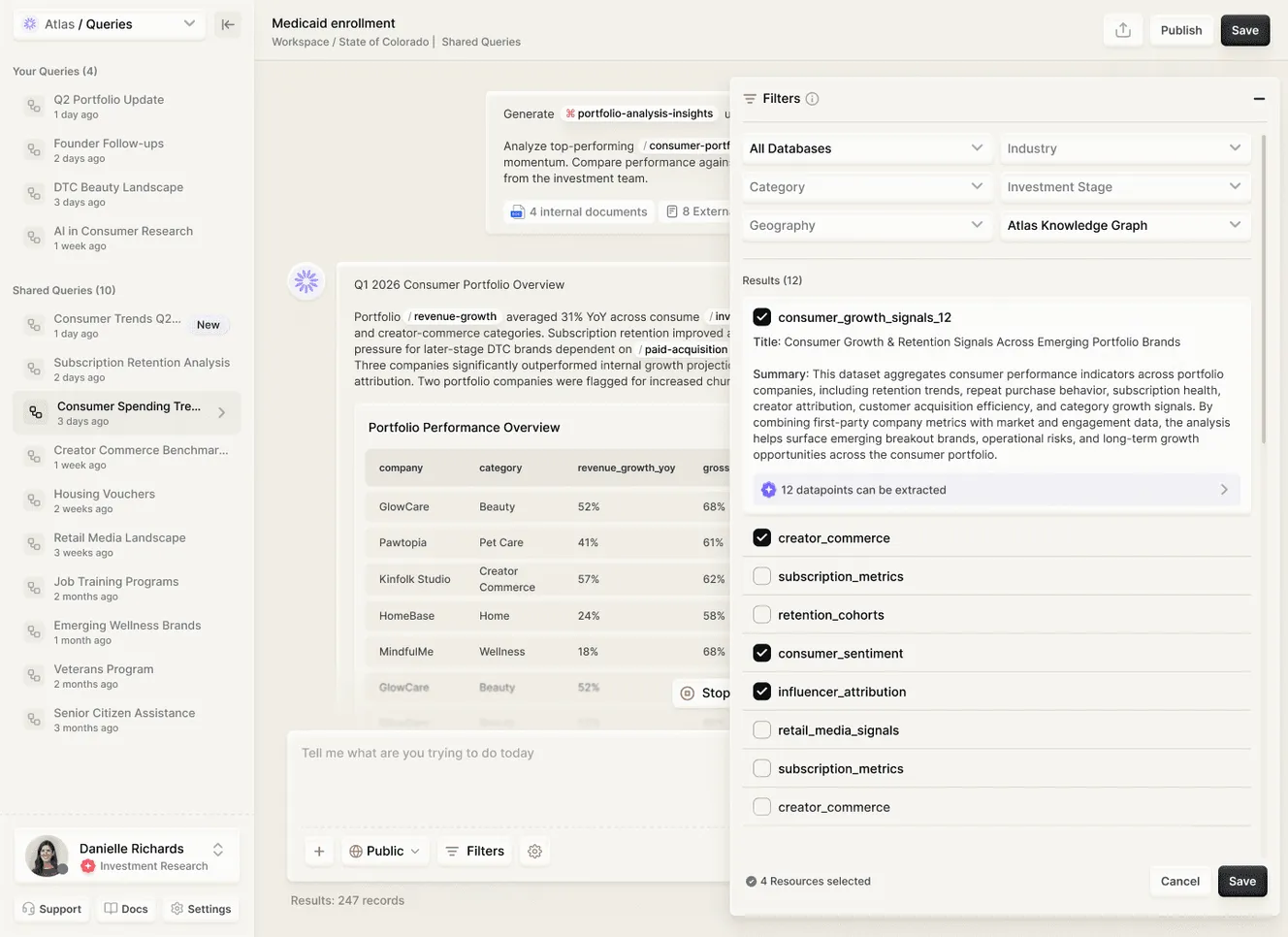Image resolution: width=1288 pixels, height=937 pixels.
Task: Click the prompt input field
Action: pyautogui.click(x=509, y=776)
